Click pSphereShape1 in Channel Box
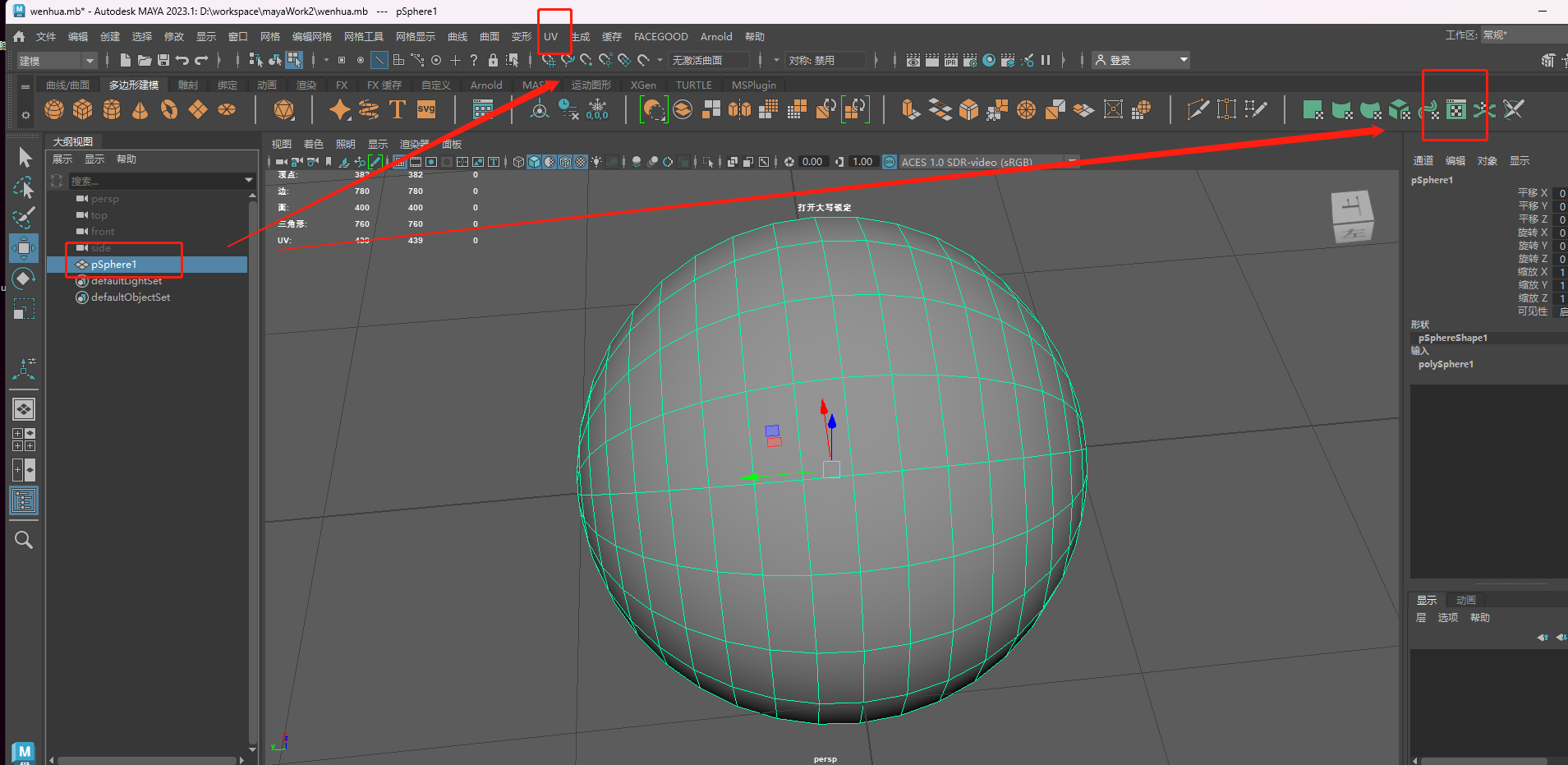Viewport: 1568px width, 765px height. point(1452,338)
